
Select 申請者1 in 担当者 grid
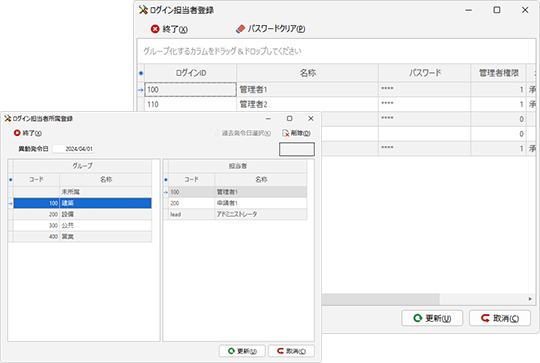pos(261,203)
